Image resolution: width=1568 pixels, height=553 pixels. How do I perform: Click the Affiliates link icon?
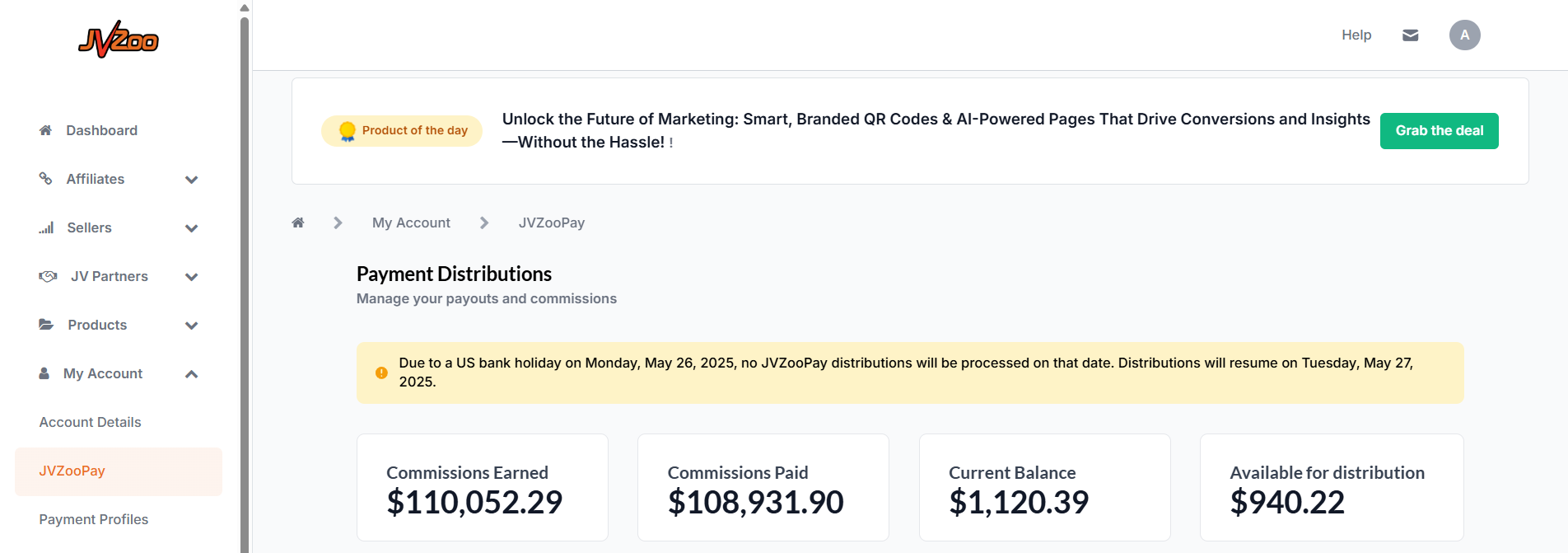46,179
